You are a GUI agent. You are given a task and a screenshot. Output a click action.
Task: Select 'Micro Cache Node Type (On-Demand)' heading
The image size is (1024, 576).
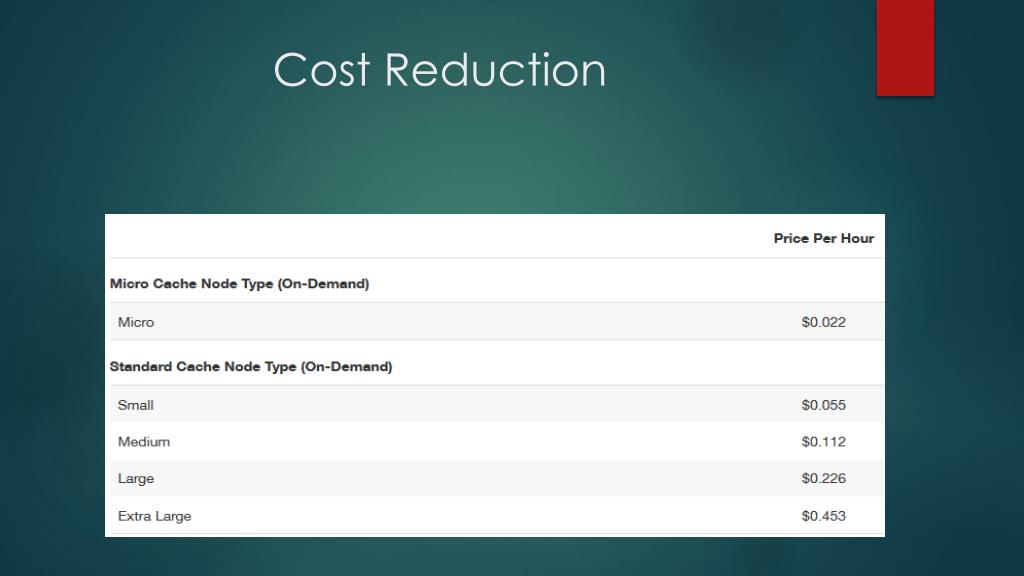tap(239, 283)
